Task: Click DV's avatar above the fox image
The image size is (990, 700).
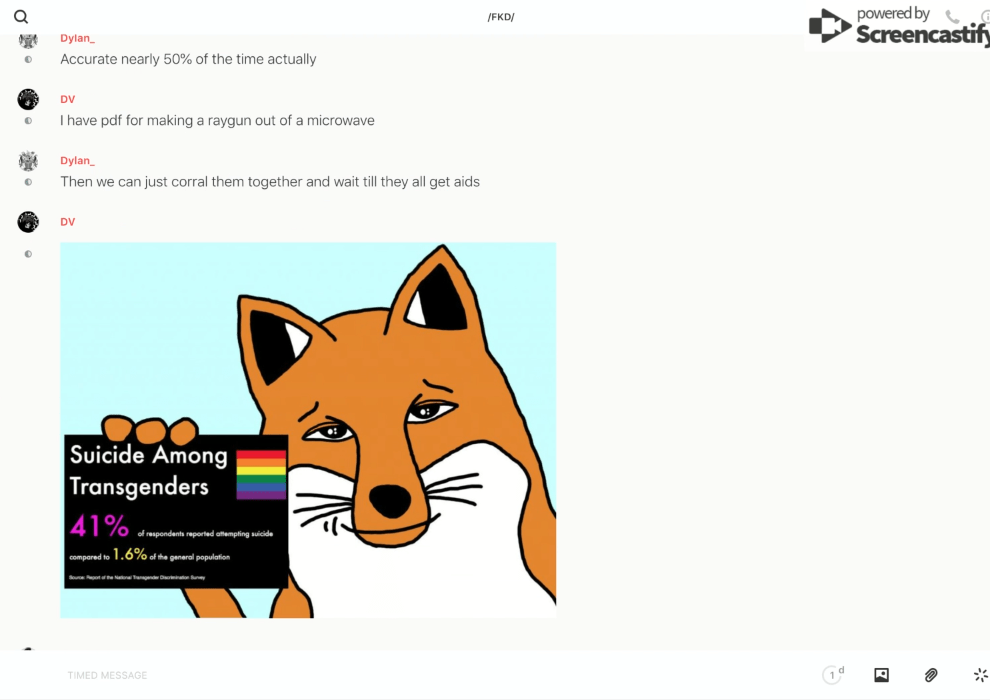Action: pos(28,222)
